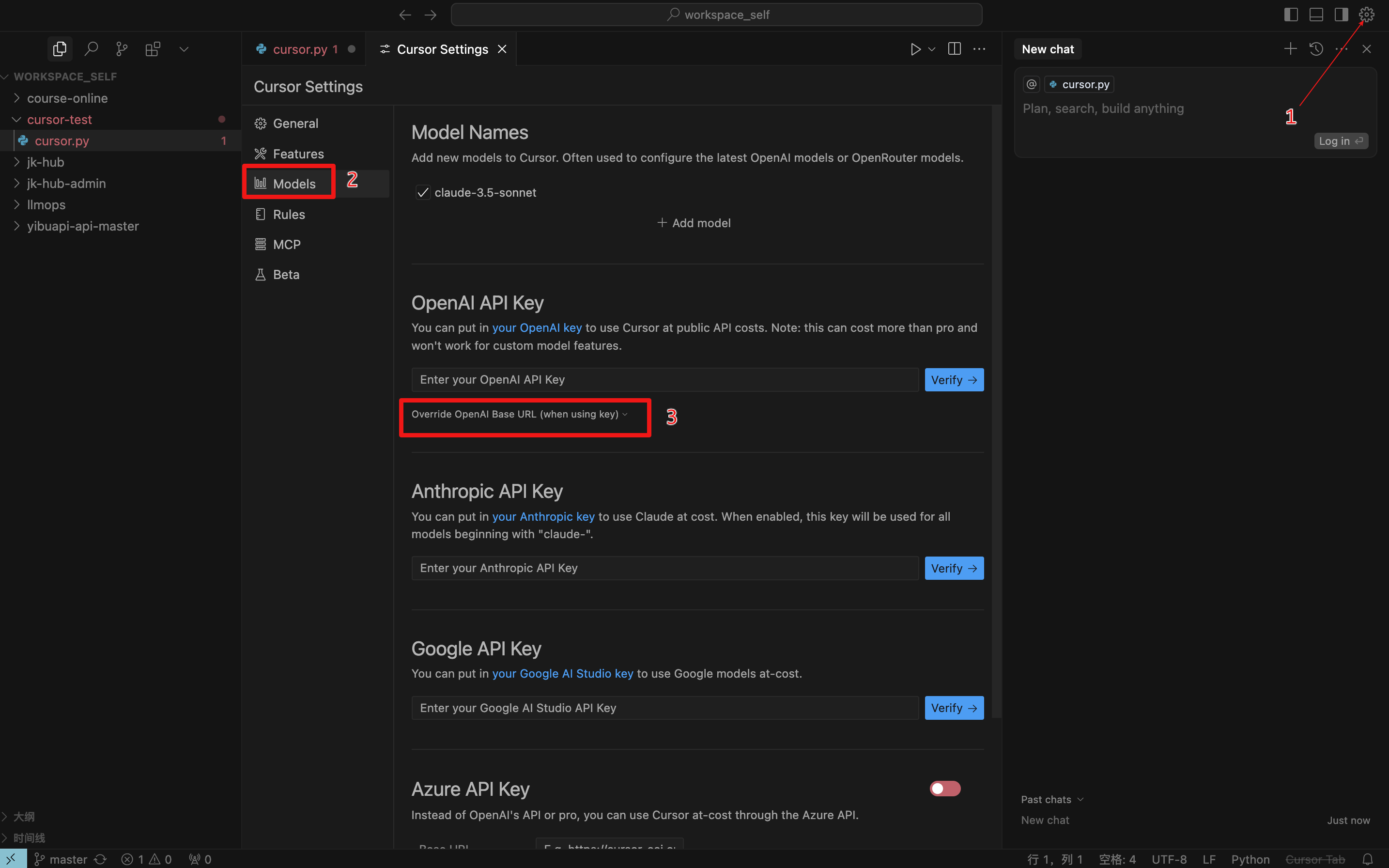Screen dimensions: 1389x868
Task: Switch to the cursor.py editor tab
Action: click(300, 49)
